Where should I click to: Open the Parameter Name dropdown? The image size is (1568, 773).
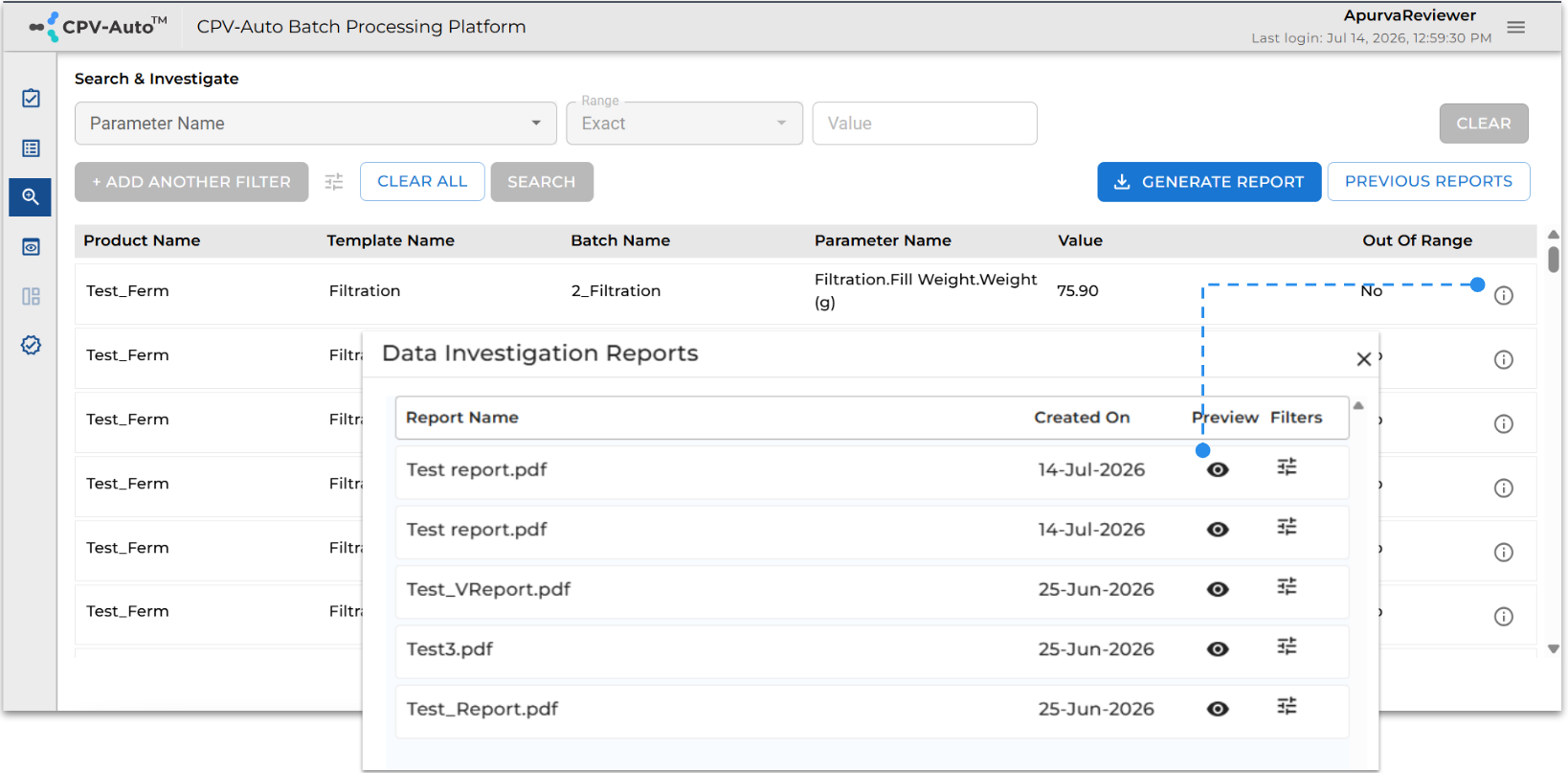[x=316, y=124]
